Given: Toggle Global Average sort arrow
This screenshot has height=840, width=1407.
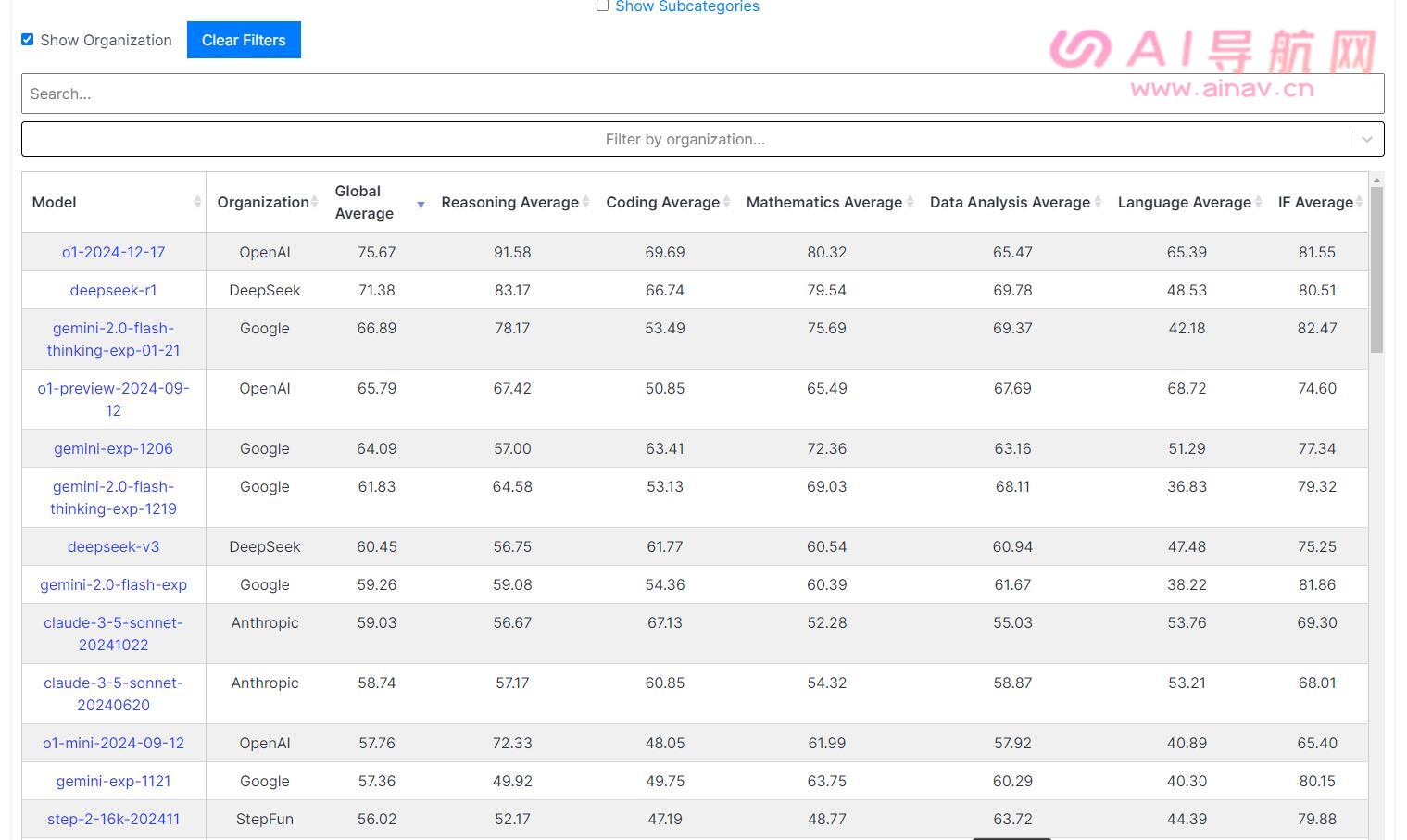Looking at the screenshot, I should 421,204.
